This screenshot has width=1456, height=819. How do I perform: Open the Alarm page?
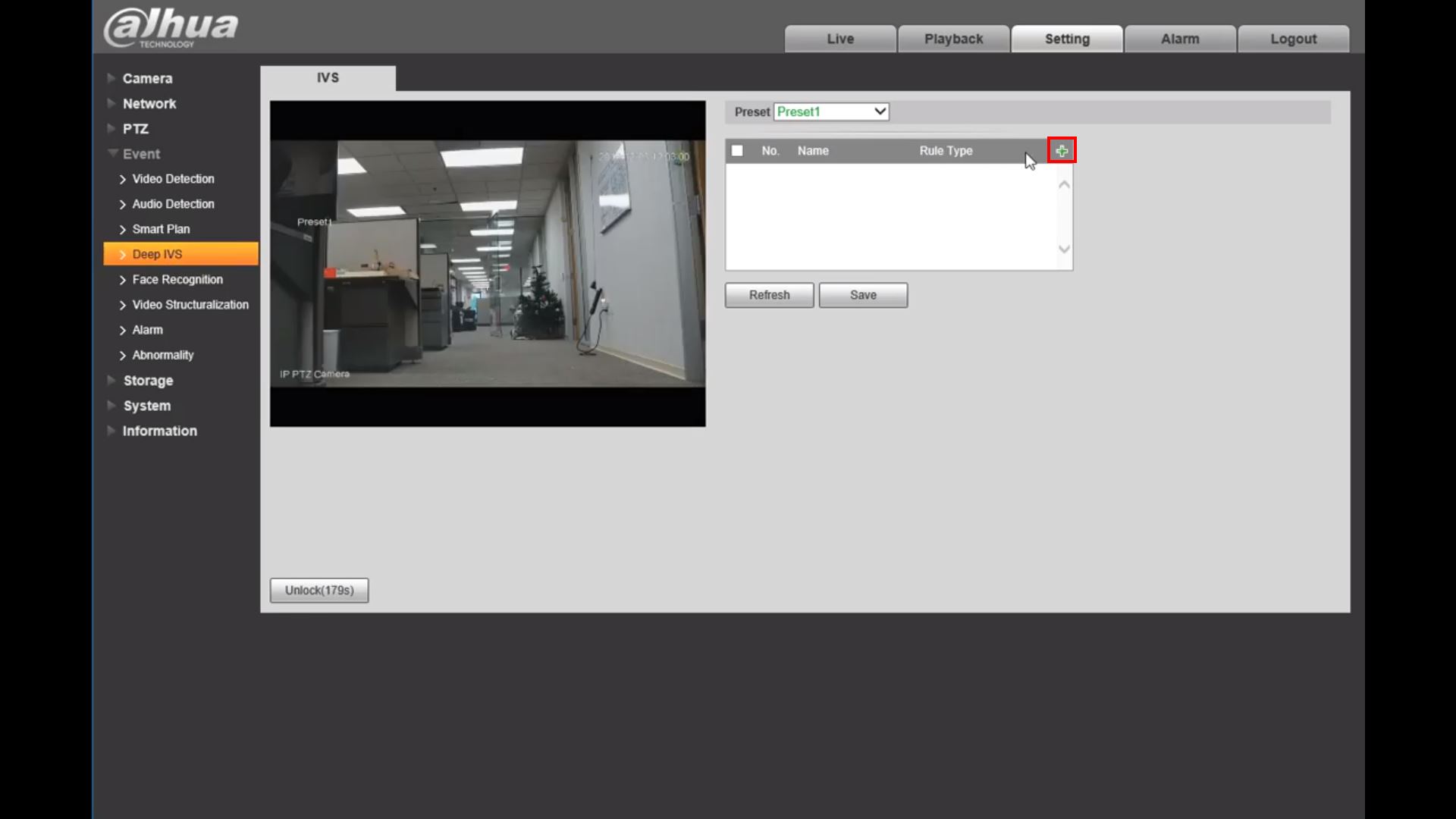click(1180, 39)
